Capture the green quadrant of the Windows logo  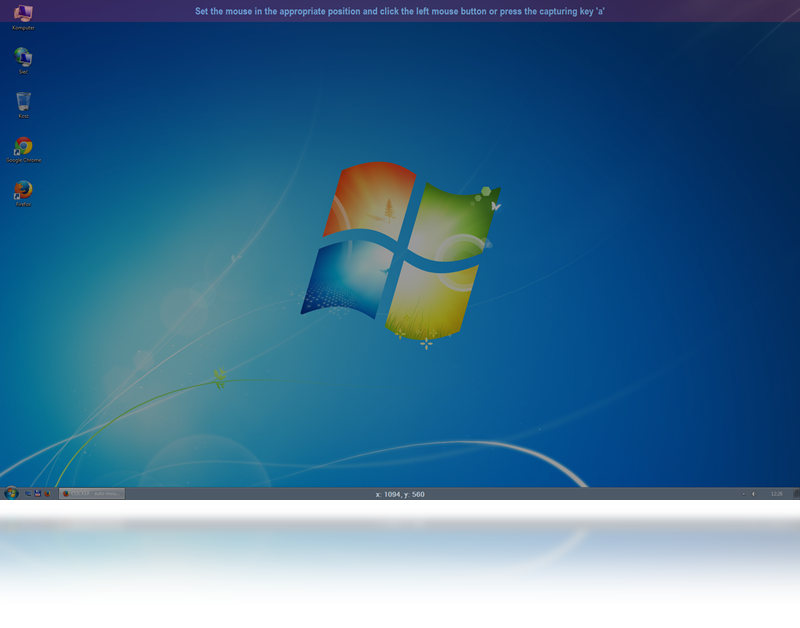point(455,215)
